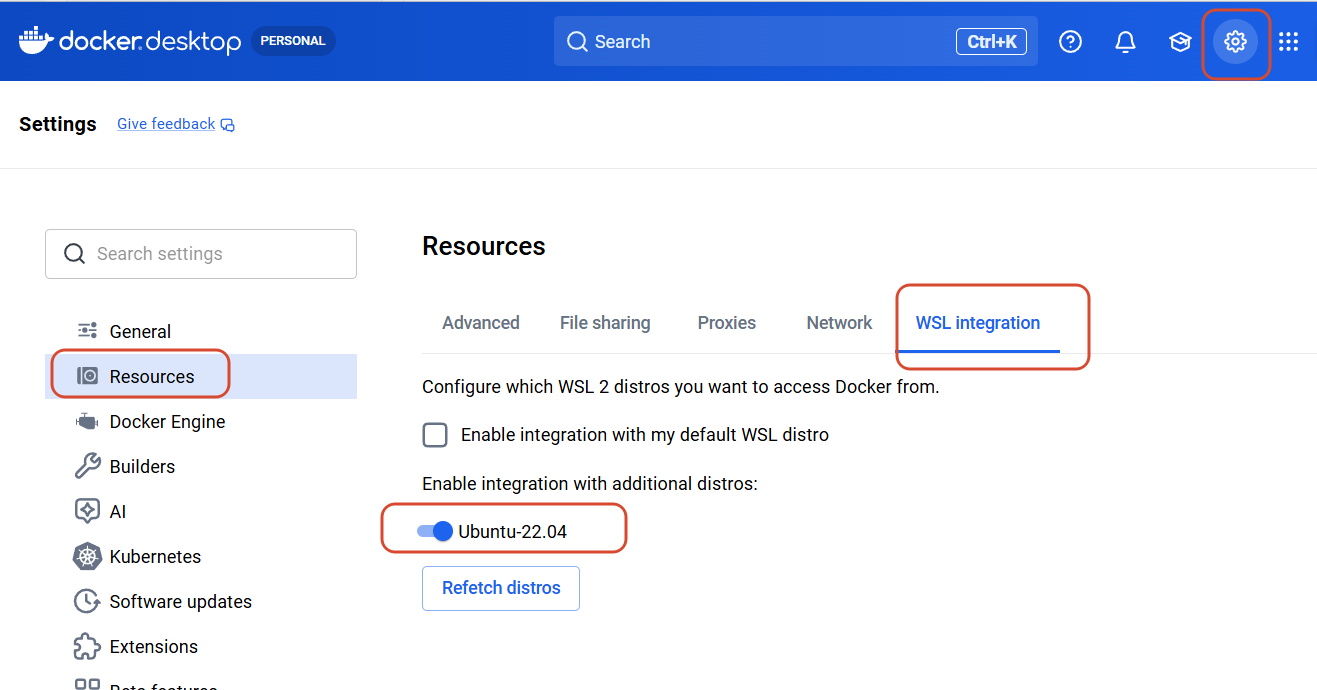The image size is (1317, 690).
Task: Open the Learning center graduation cap icon
Action: 1180,41
